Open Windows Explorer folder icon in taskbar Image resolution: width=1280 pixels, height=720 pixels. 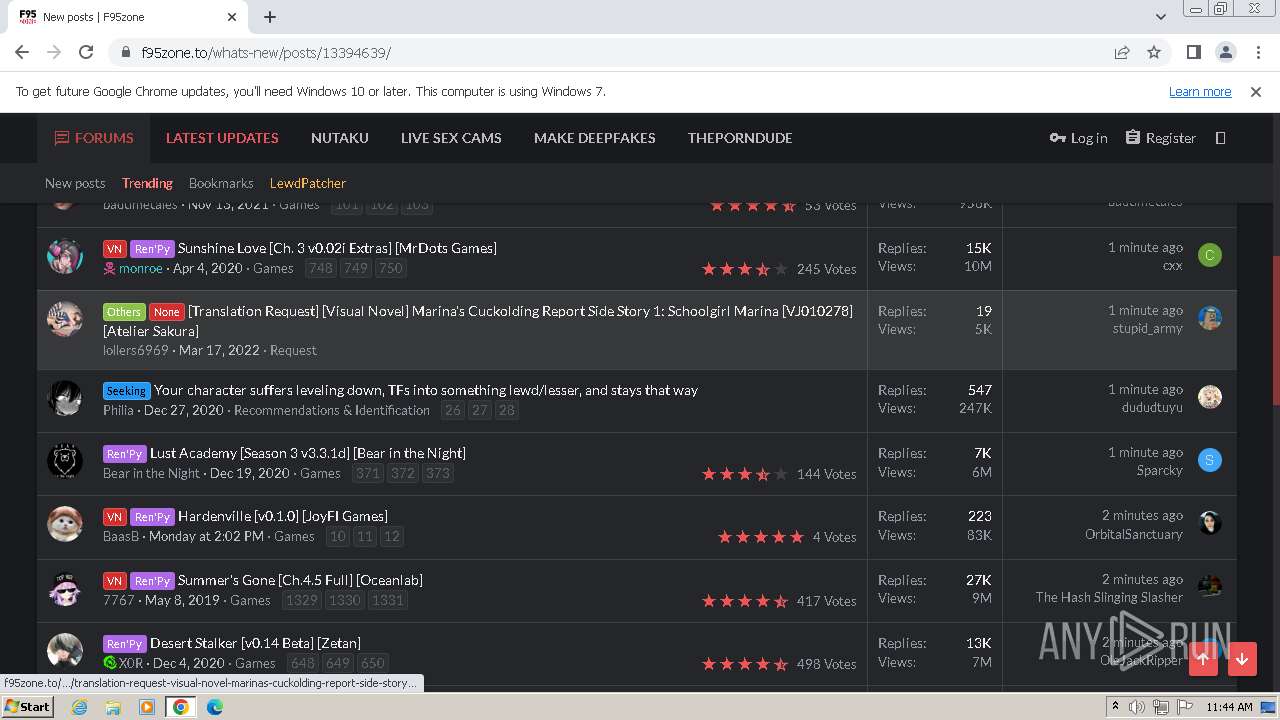[x=113, y=707]
